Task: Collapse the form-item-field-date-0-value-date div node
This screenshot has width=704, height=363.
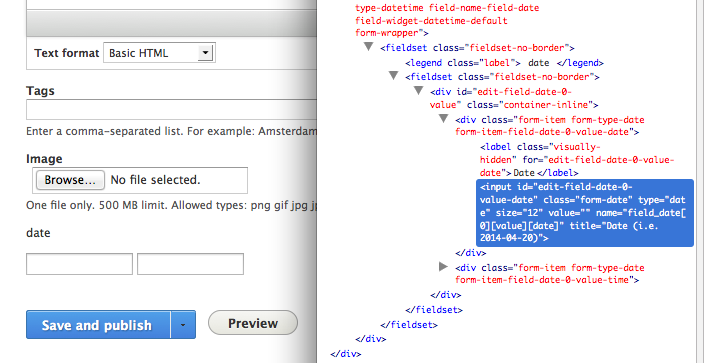Action: tap(444, 119)
